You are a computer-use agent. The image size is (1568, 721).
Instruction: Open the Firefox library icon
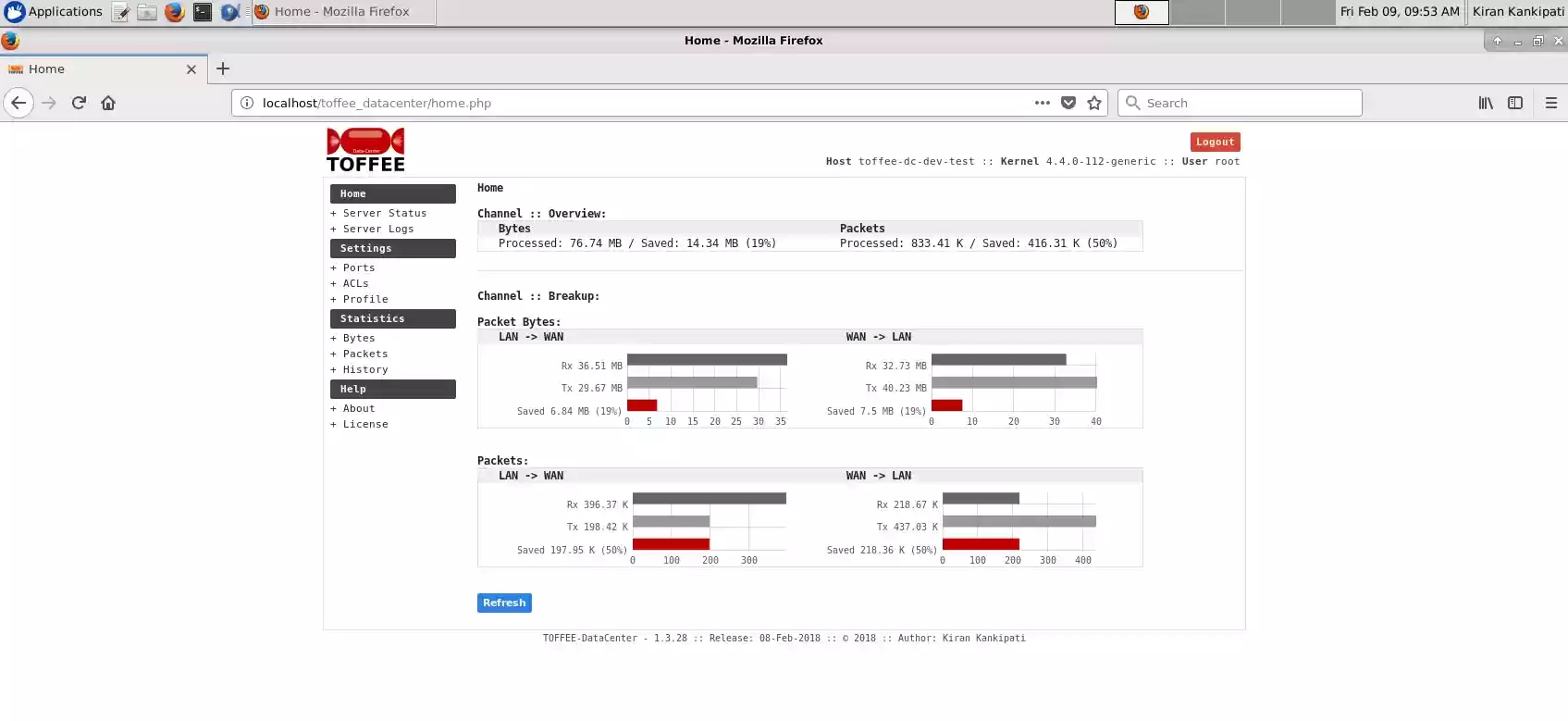pyautogui.click(x=1486, y=103)
